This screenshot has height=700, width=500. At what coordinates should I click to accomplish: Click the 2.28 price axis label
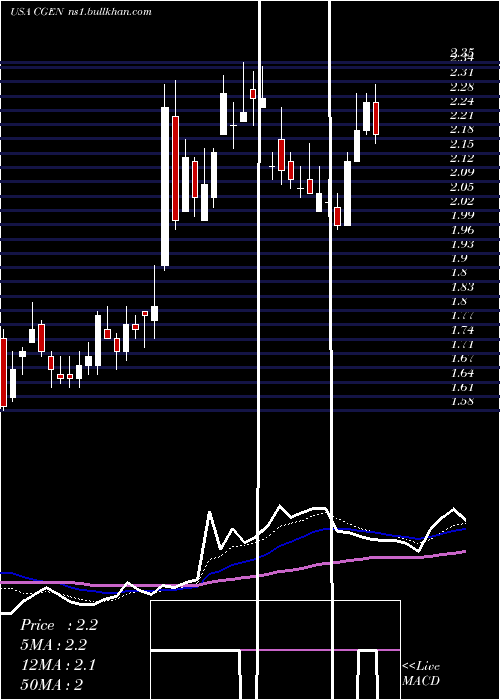pos(462,86)
